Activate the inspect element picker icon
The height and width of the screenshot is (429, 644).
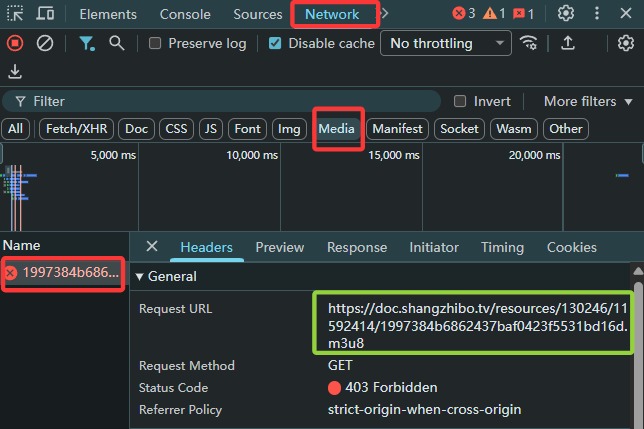[15, 14]
